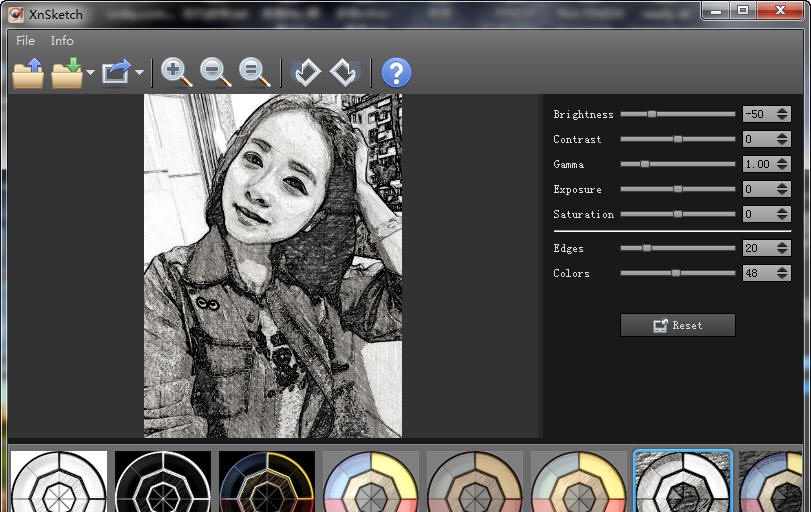Open the File menu
The image size is (811, 512).
point(25,41)
